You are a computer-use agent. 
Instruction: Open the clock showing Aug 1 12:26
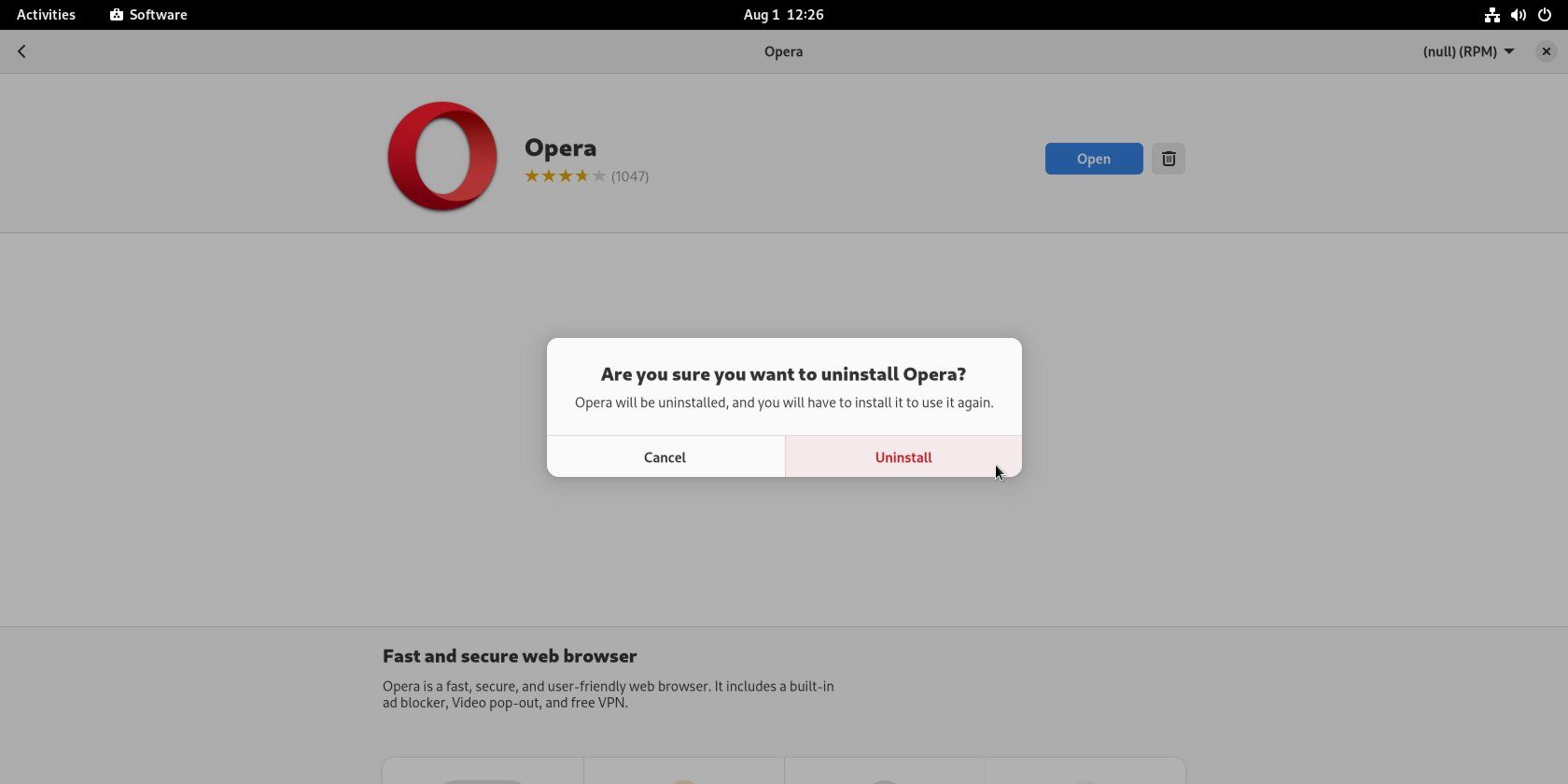coord(784,15)
